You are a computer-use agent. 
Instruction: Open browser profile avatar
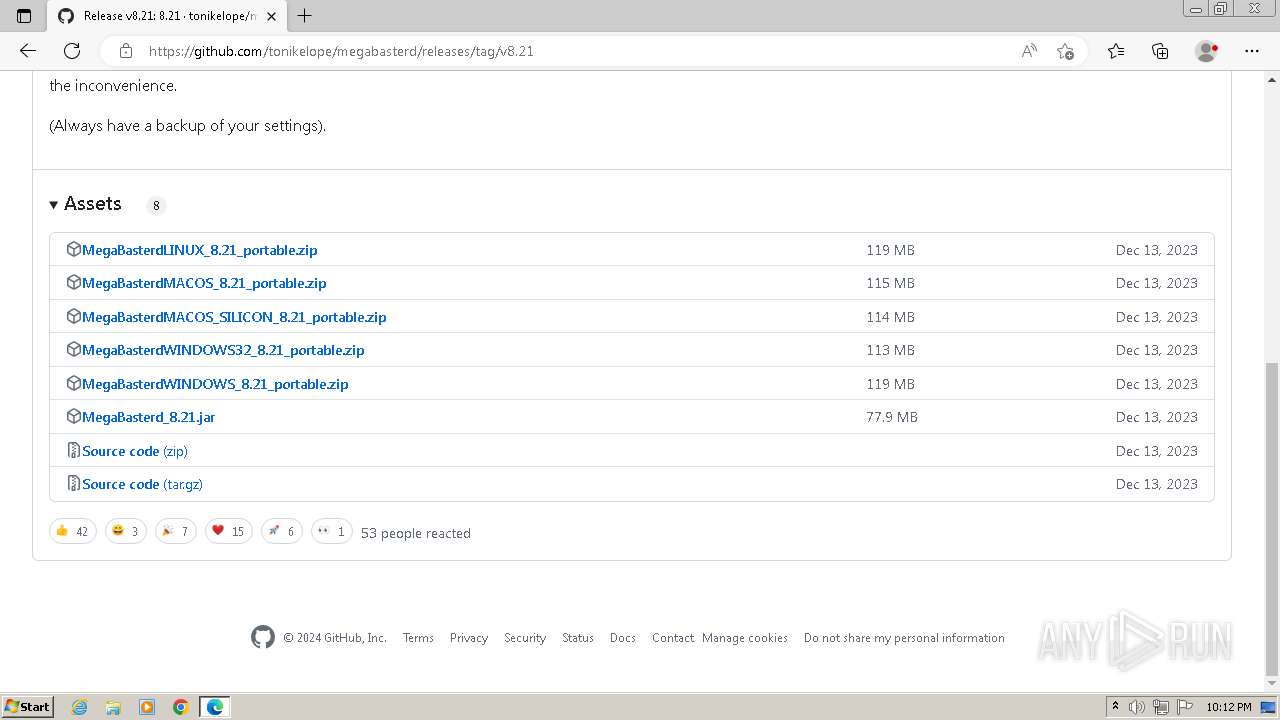1206,51
